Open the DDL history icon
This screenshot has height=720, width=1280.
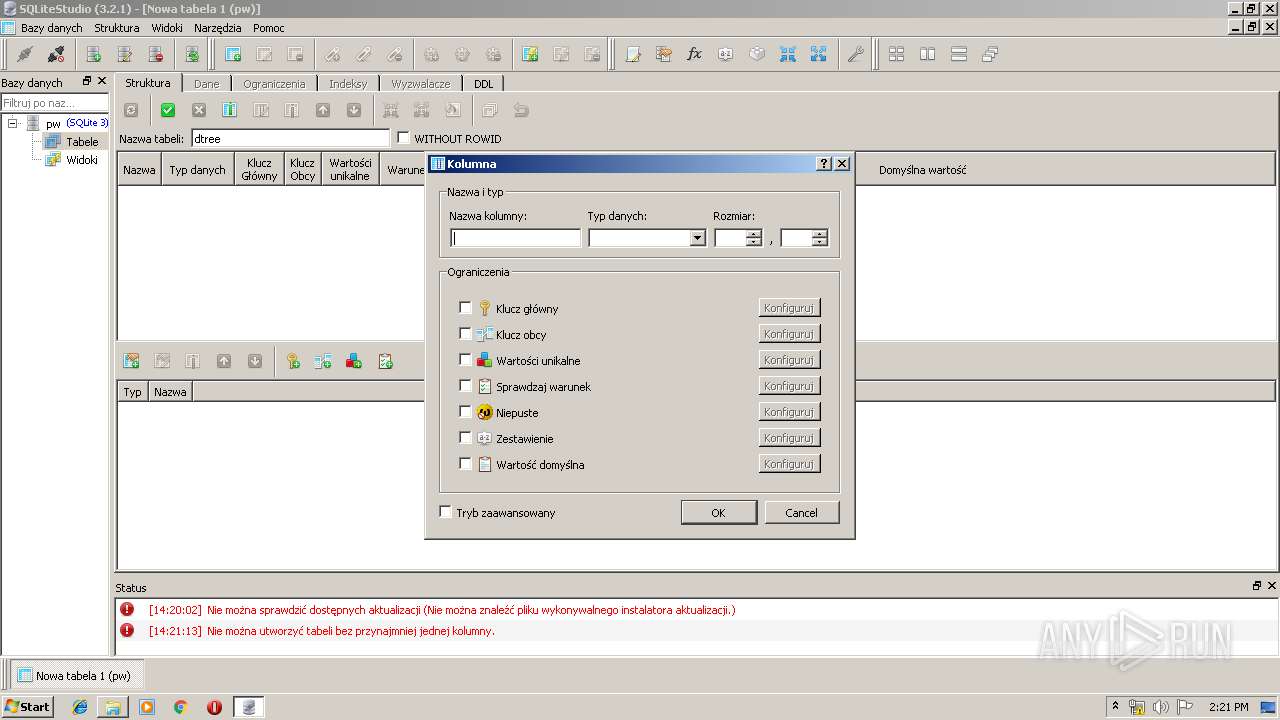pos(664,54)
